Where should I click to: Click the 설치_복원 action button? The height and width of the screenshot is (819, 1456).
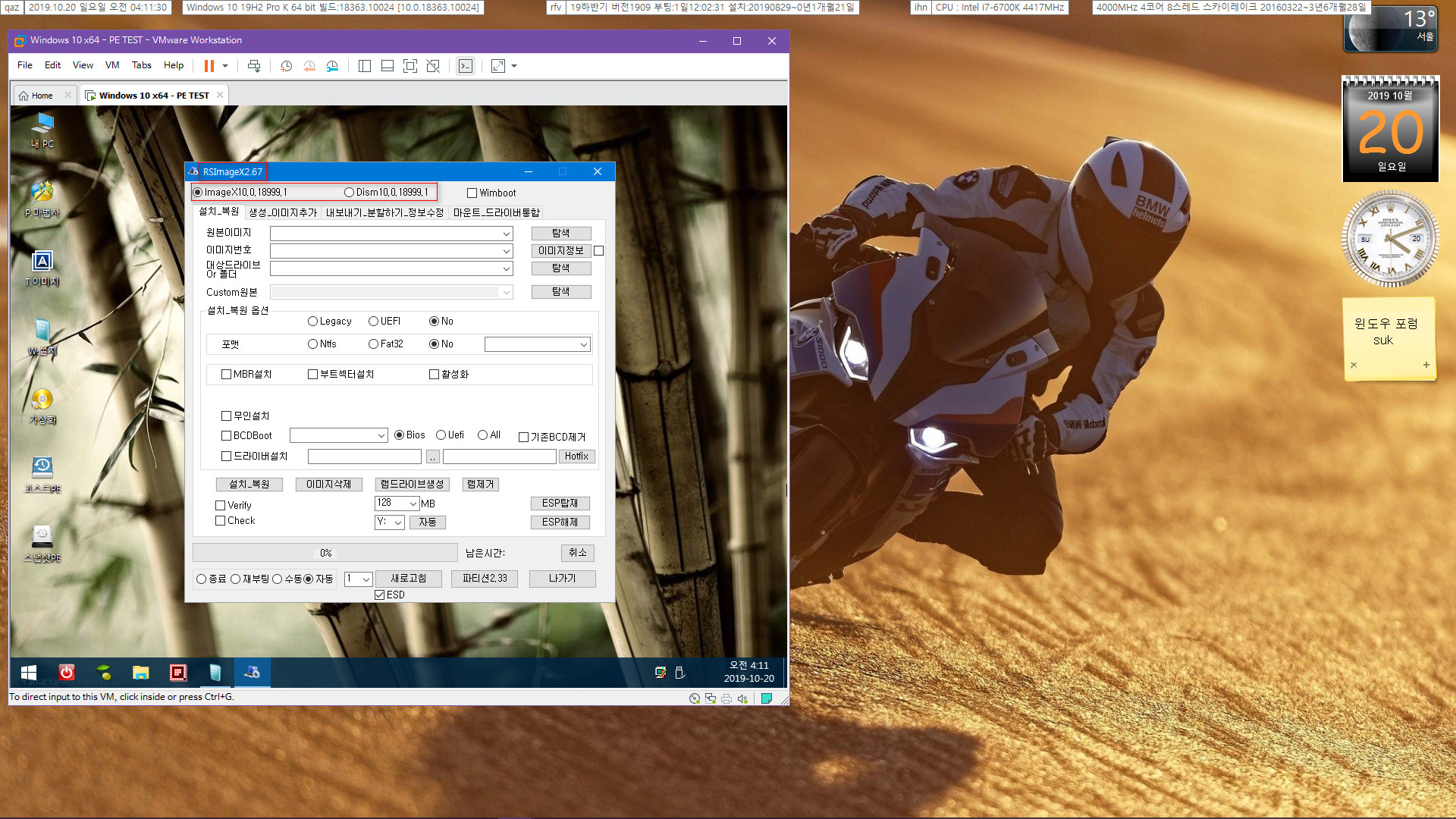[249, 485]
